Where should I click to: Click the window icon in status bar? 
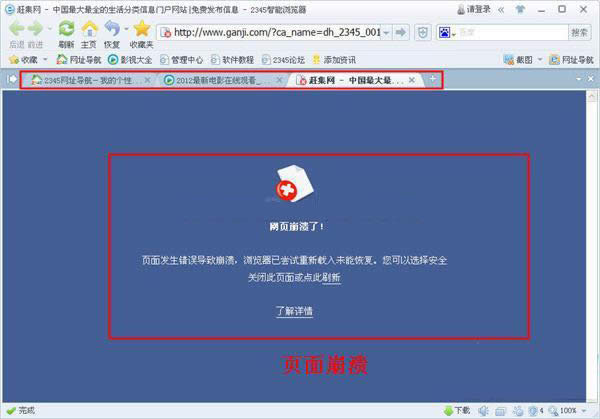click(x=500, y=411)
